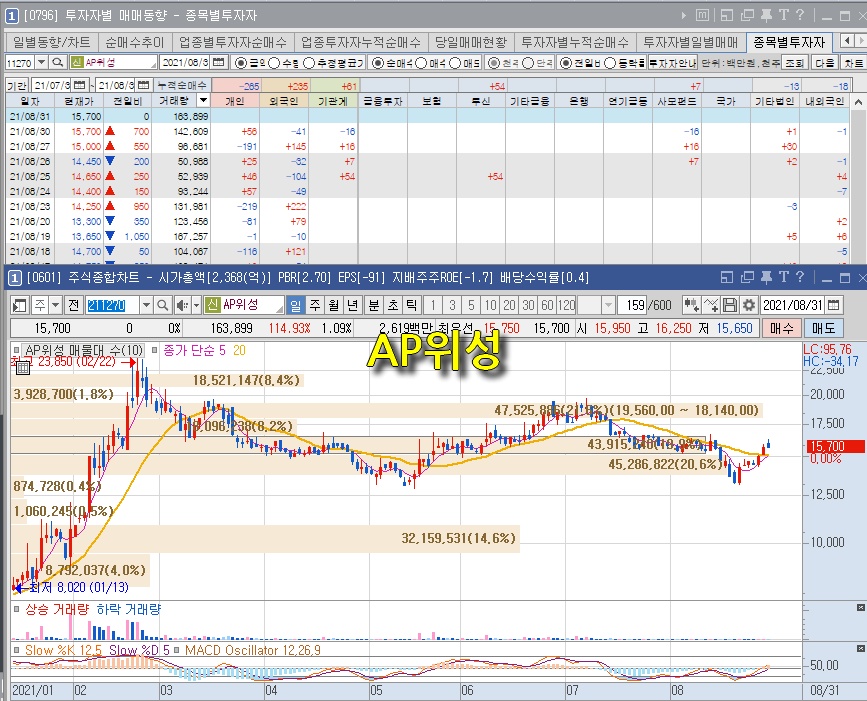Image resolution: width=867 pixels, height=701 pixels.
Task: Click scroll-up arrow of investor table scrollbar
Action: [858, 102]
